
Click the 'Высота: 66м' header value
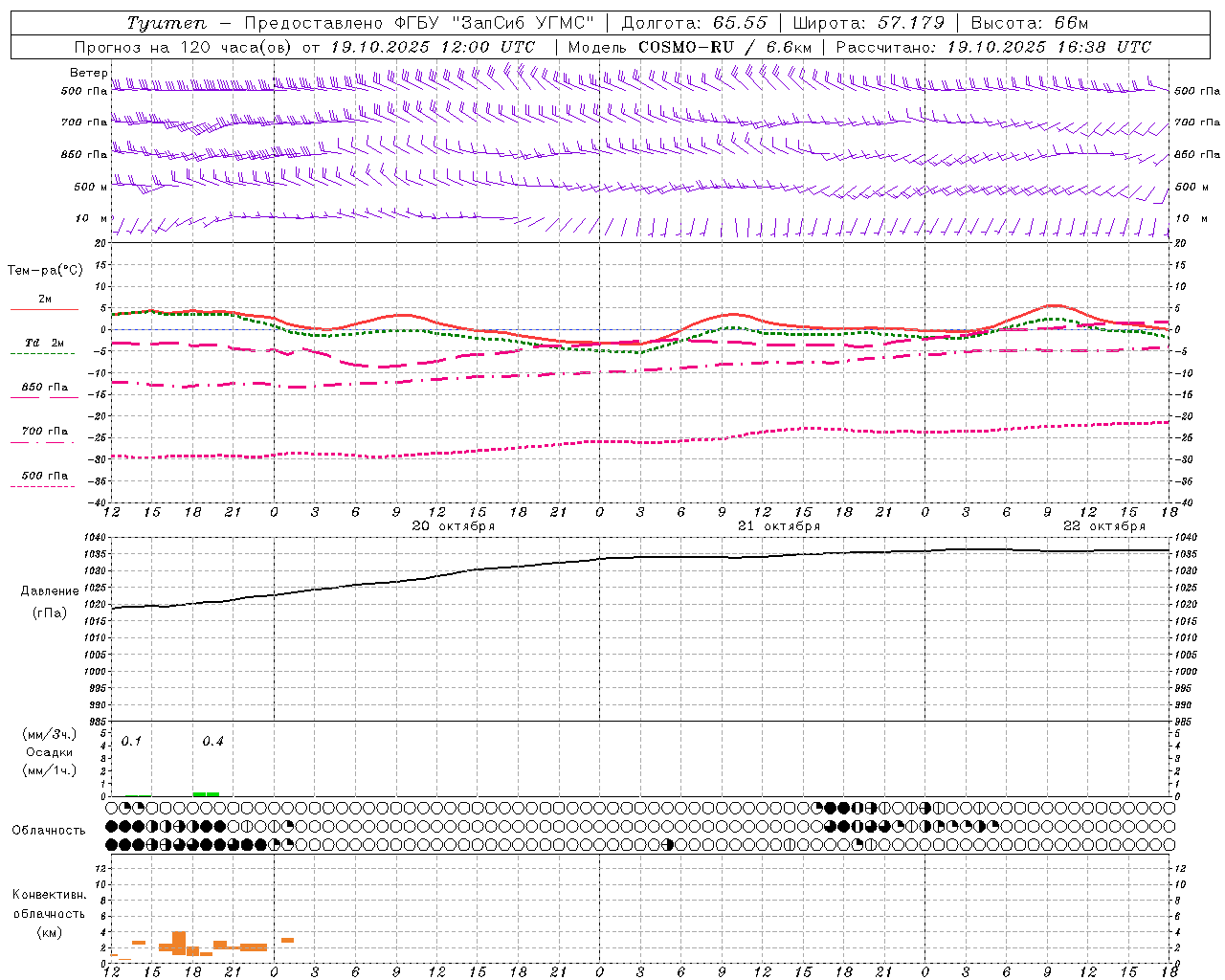1030,23
